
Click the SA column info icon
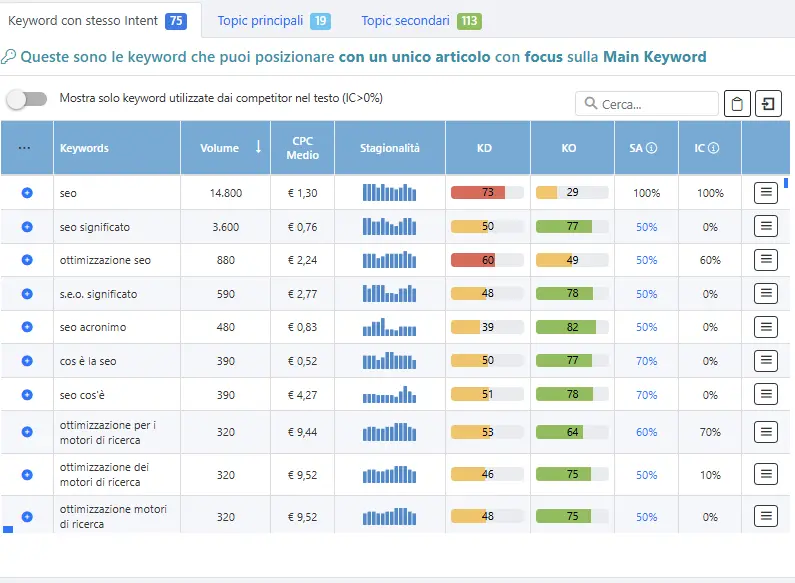(x=652, y=148)
